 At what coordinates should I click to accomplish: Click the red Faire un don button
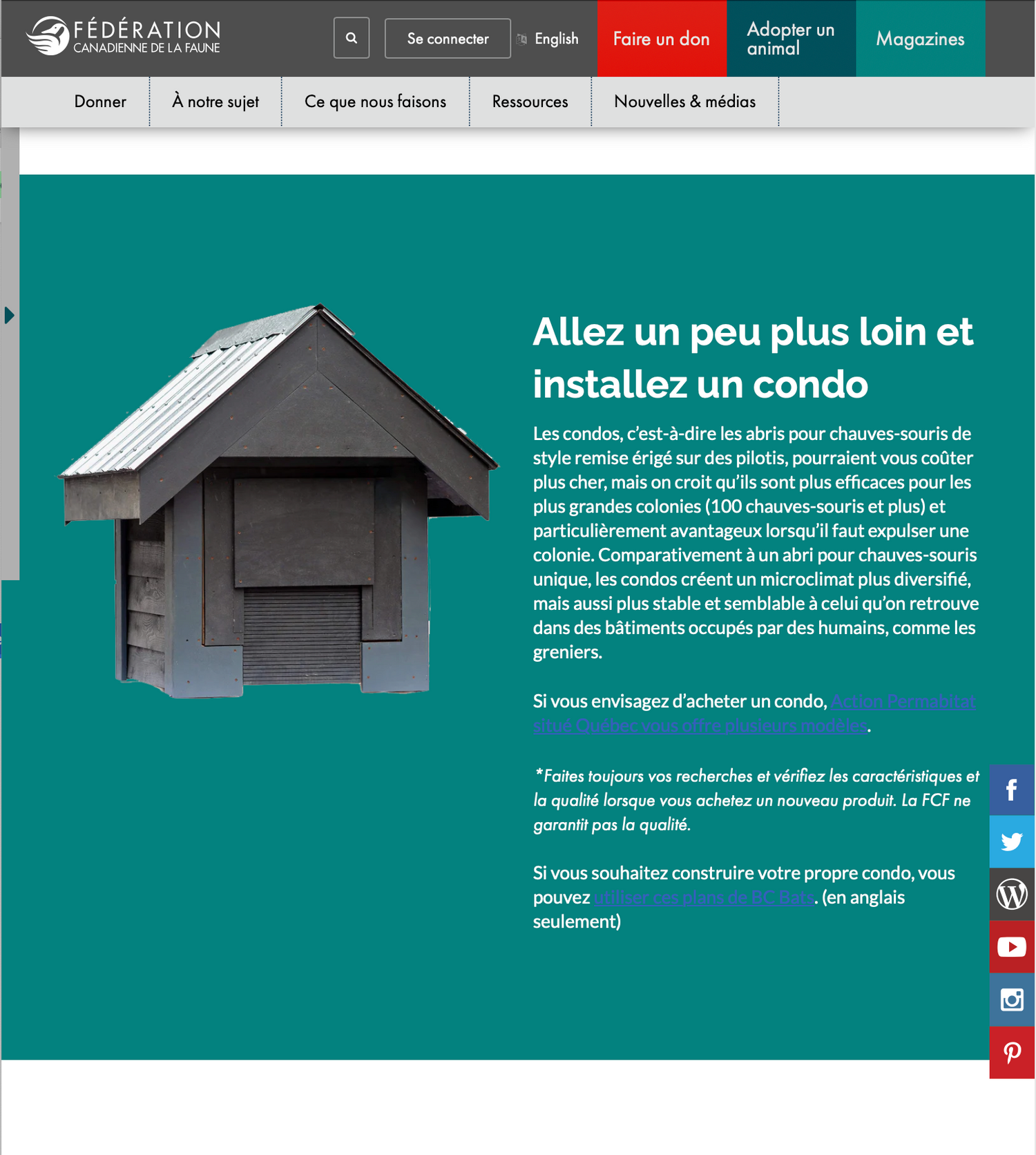point(661,39)
